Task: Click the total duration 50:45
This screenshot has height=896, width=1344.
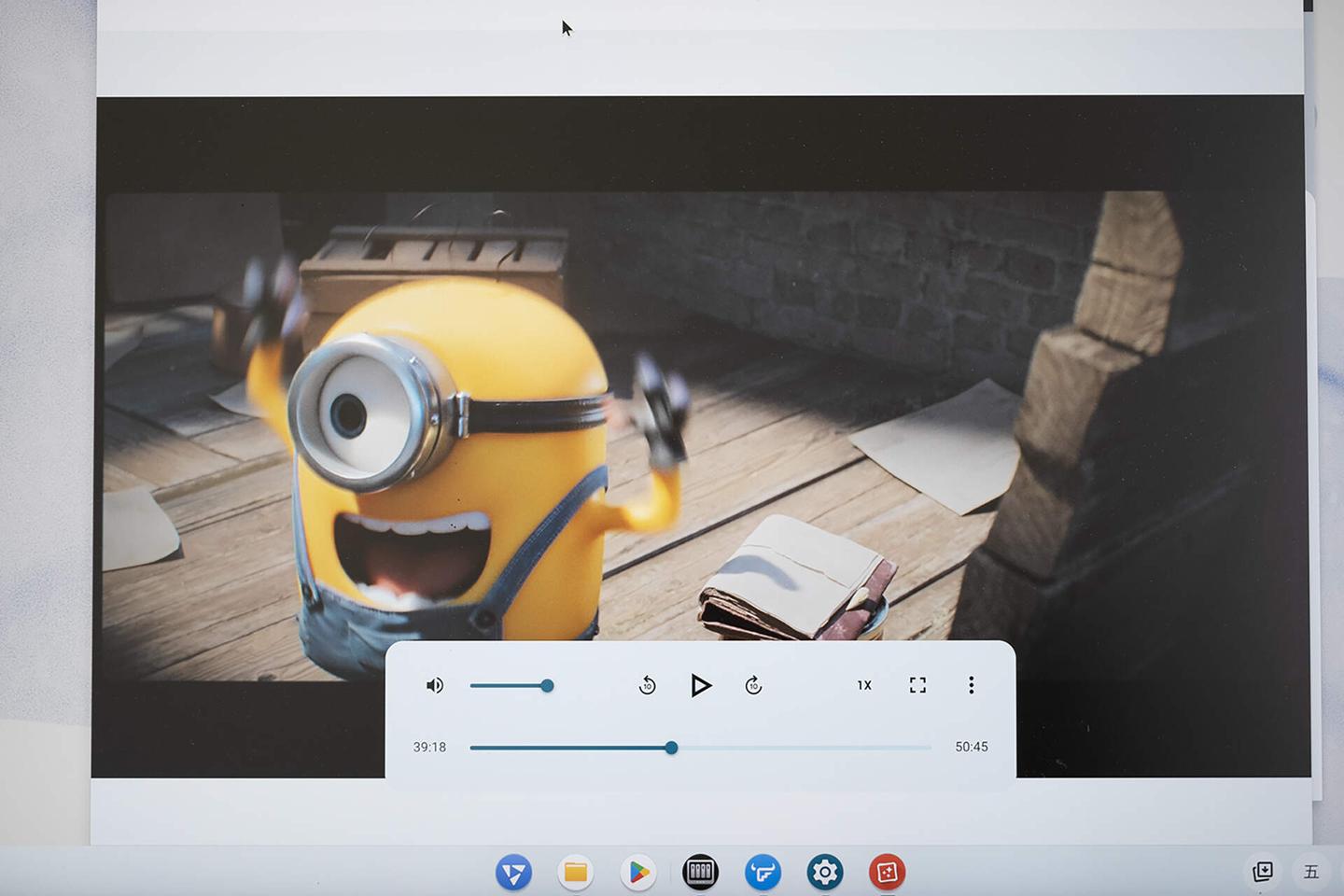Action: click(971, 747)
